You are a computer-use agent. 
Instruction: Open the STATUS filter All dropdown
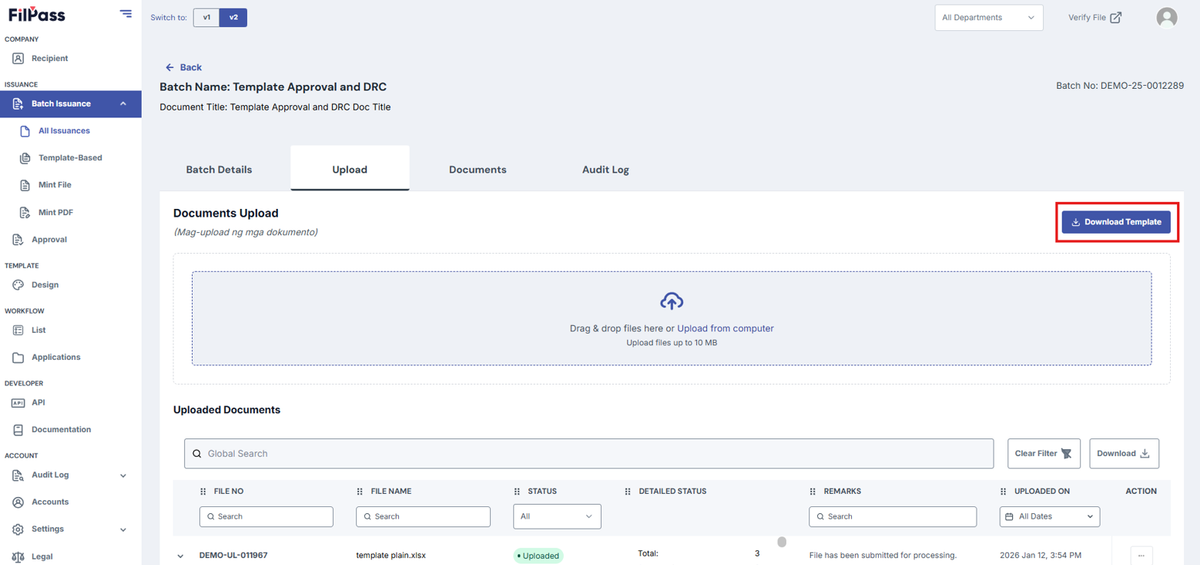(557, 517)
